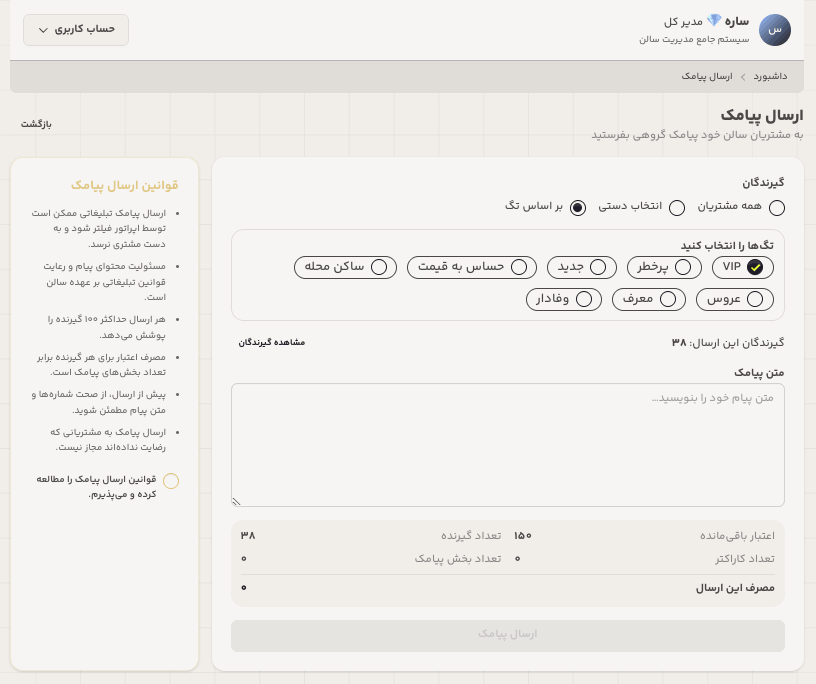Select the انتخاب دستی radio option
This screenshot has height=684, width=816.
[677, 207]
